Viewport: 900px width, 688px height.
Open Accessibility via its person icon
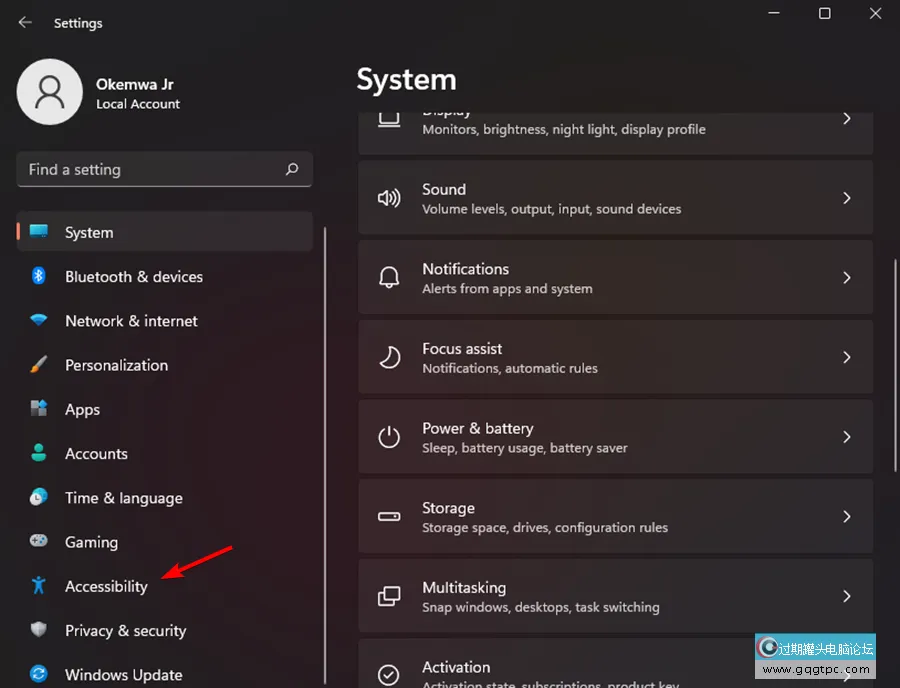tap(37, 586)
